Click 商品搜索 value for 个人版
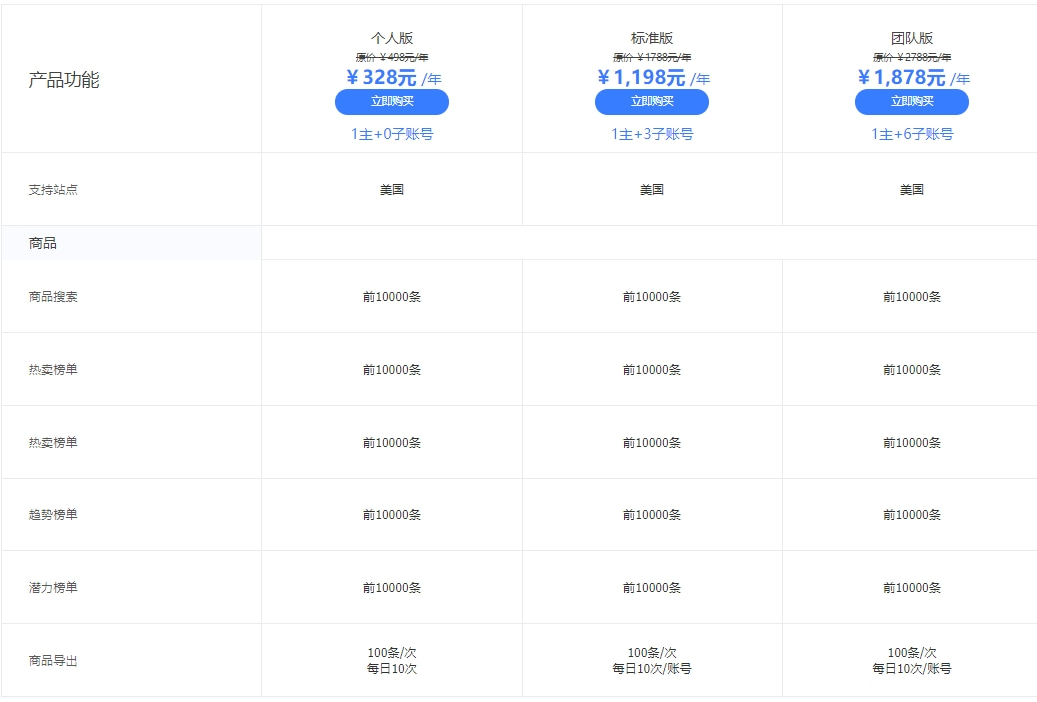Screen dimensions: 1037x702 point(392,297)
